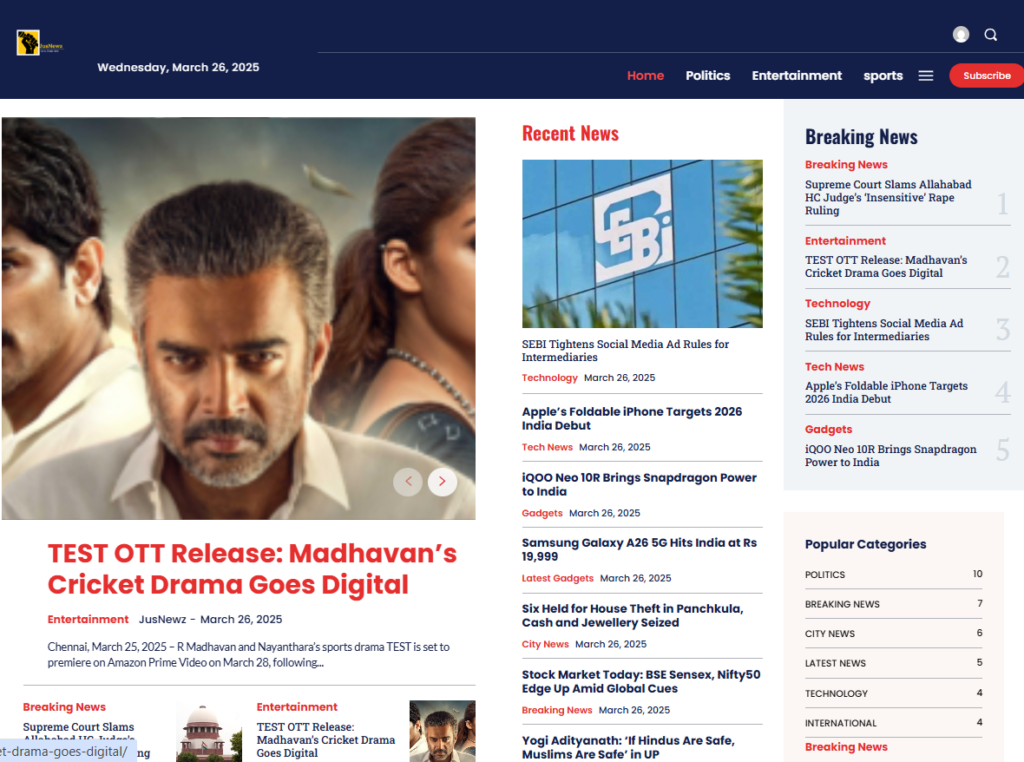Select Breaking News tag under Stock Market article
This screenshot has width=1024, height=762.
coord(556,710)
